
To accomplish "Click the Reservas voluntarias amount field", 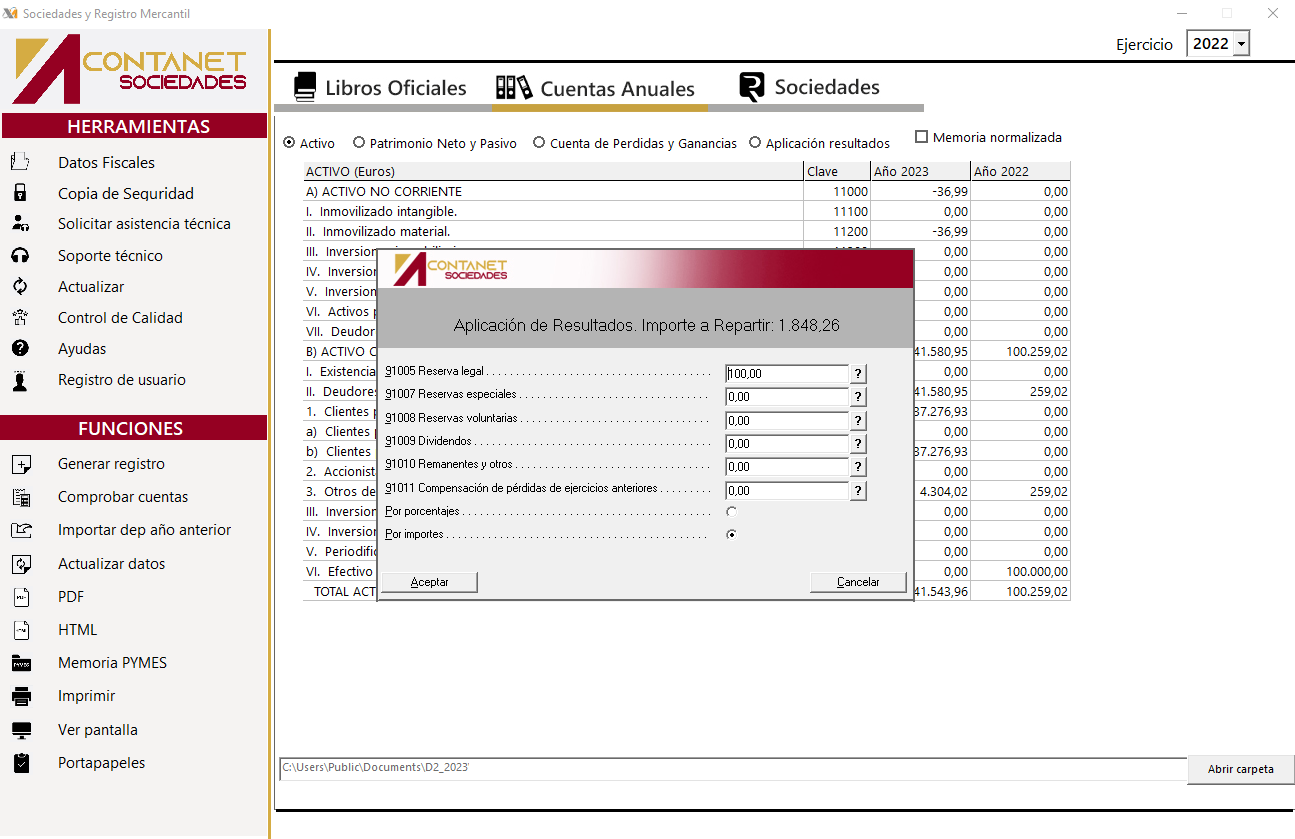I will pyautogui.click(x=787, y=420).
